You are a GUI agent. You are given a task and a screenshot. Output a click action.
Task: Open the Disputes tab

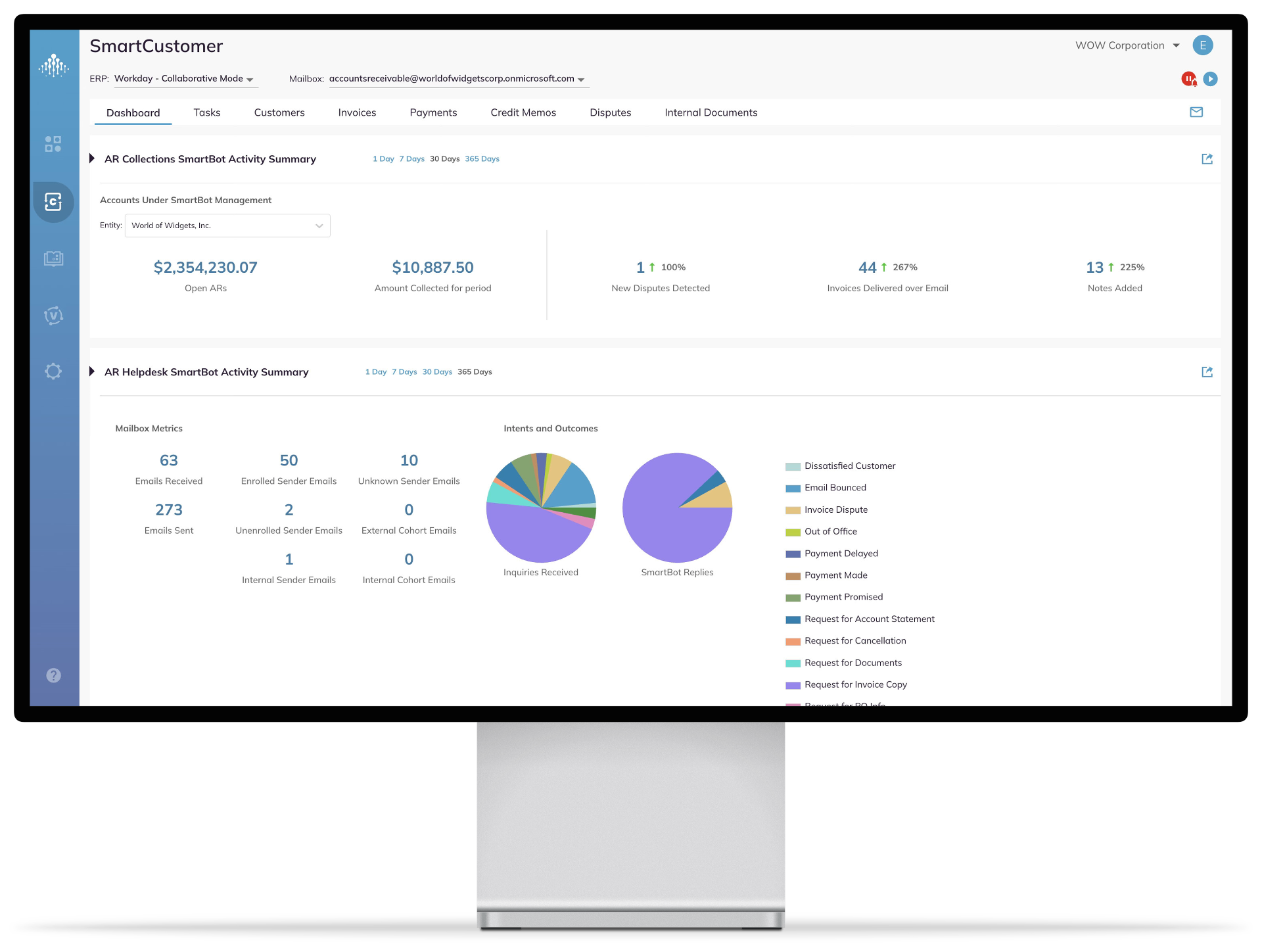[610, 112]
